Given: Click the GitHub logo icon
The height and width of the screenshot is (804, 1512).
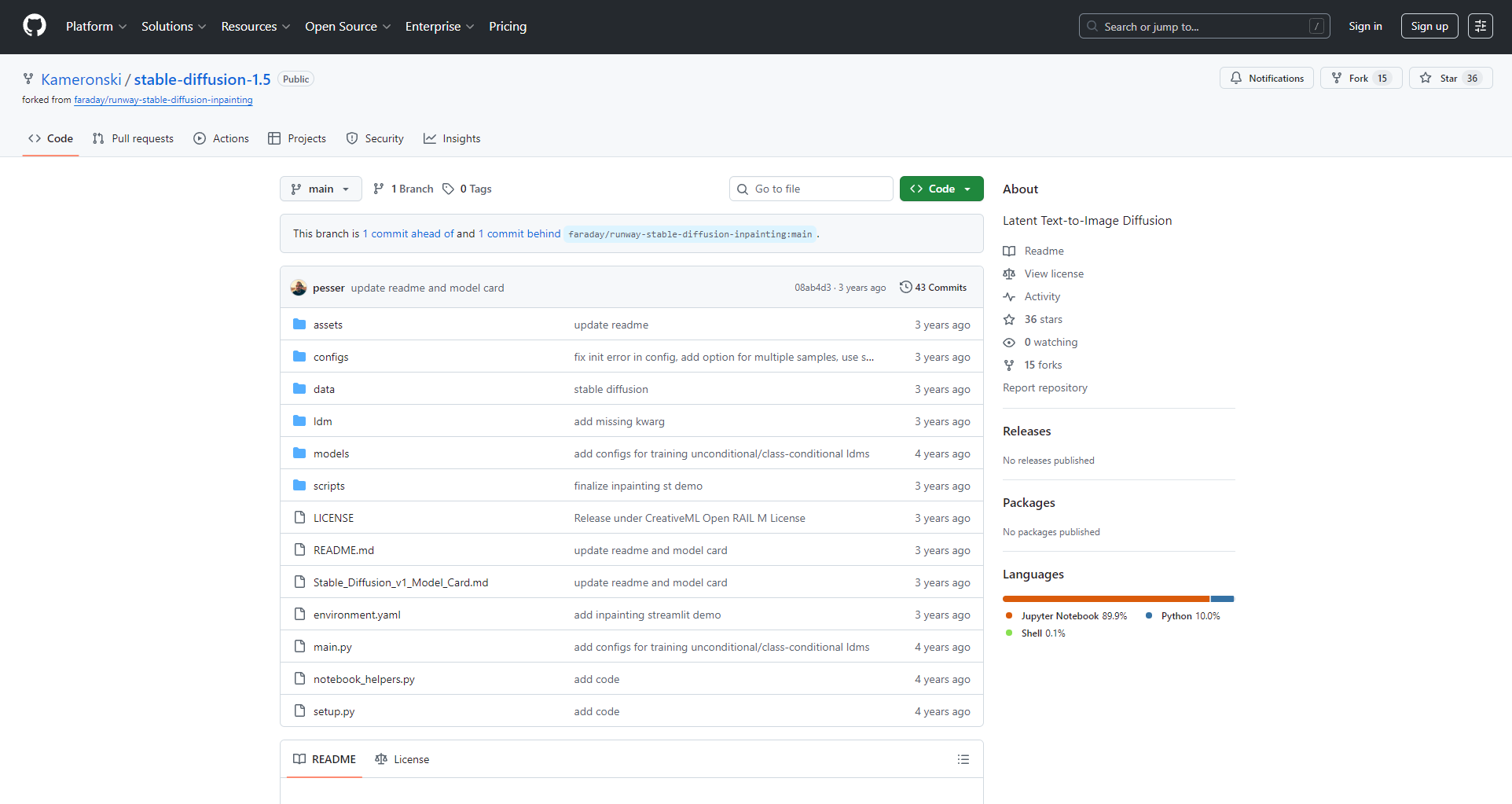Looking at the screenshot, I should point(35,26).
